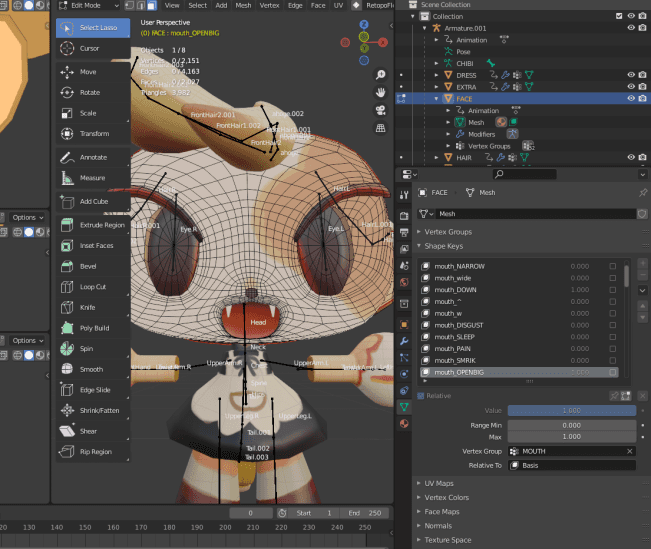
Task: Toggle Collection exclude checkbox
Action: (619, 16)
